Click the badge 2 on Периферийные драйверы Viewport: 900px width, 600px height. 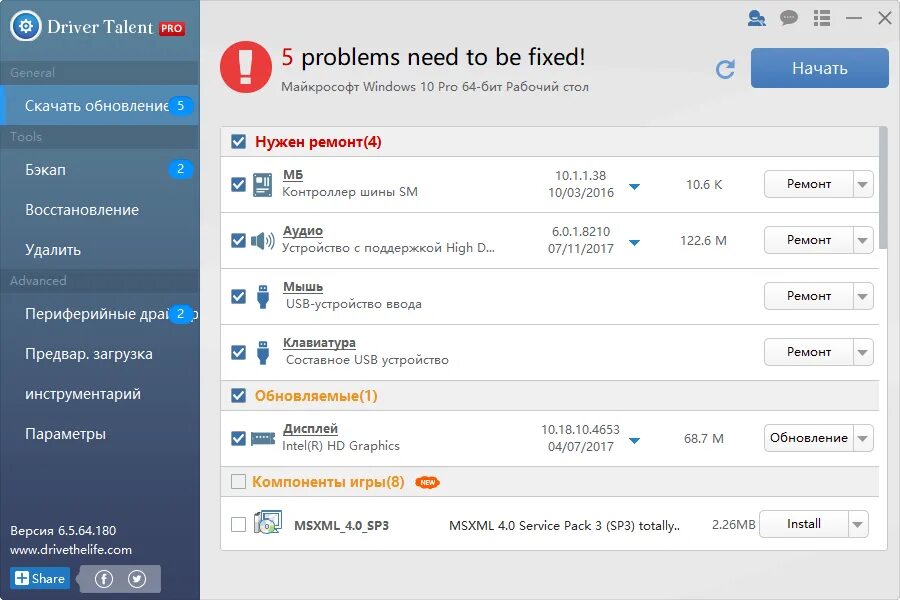coord(180,313)
